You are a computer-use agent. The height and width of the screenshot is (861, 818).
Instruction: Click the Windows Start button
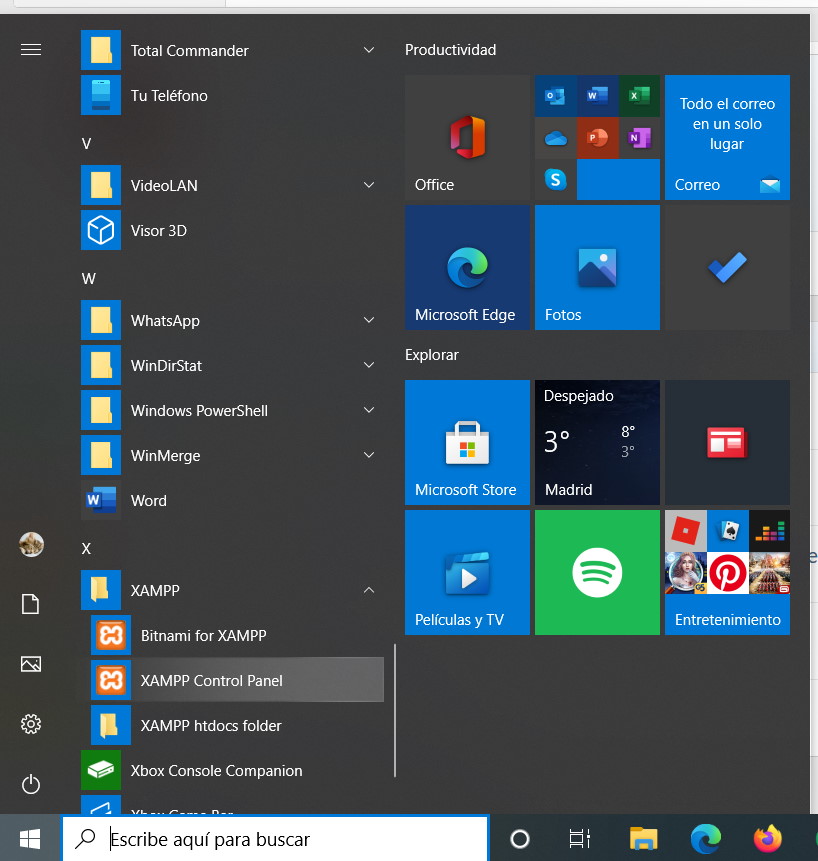coord(30,838)
